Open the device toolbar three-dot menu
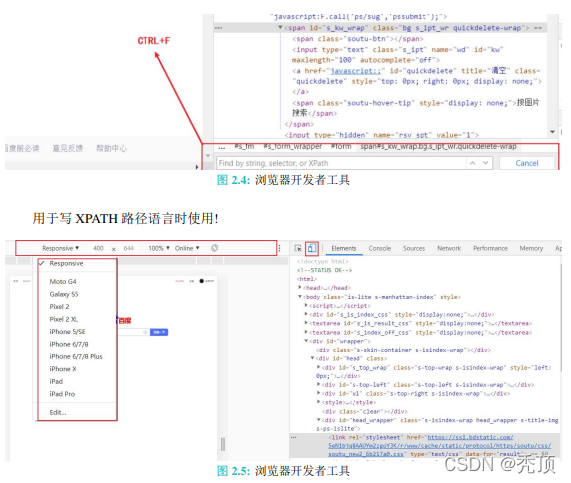 [x=279, y=248]
